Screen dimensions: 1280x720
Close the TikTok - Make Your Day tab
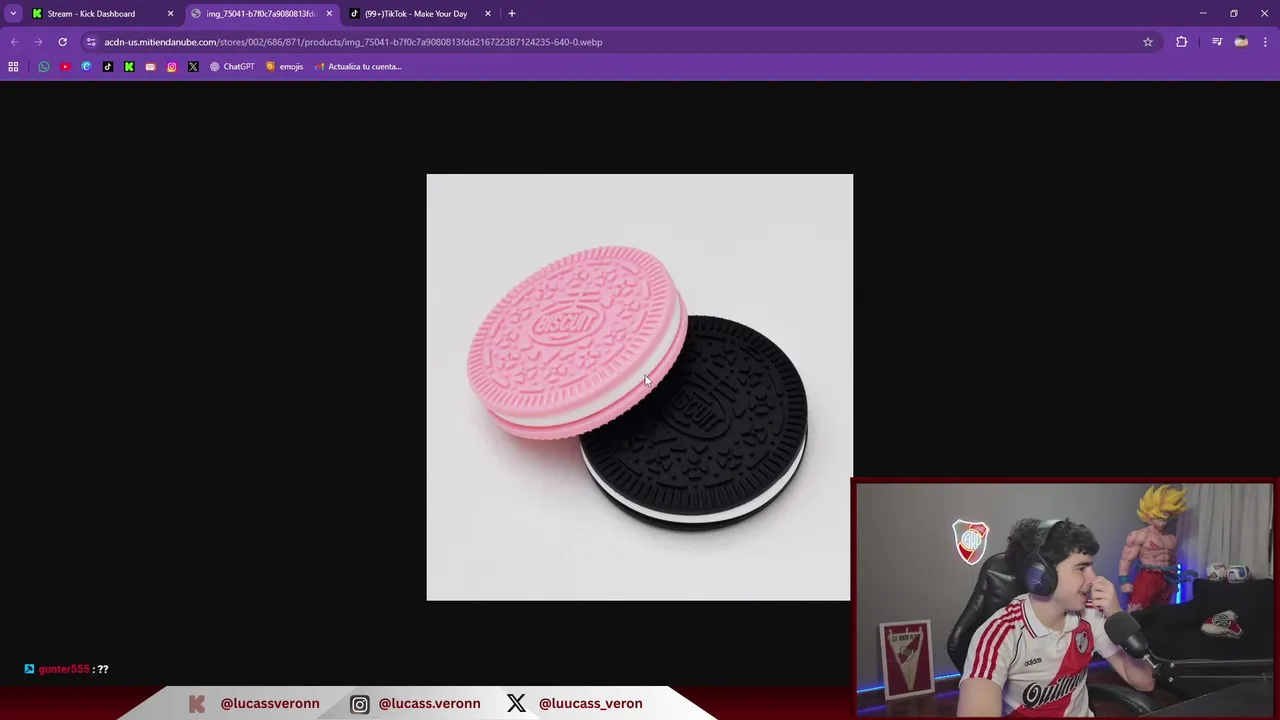488,13
